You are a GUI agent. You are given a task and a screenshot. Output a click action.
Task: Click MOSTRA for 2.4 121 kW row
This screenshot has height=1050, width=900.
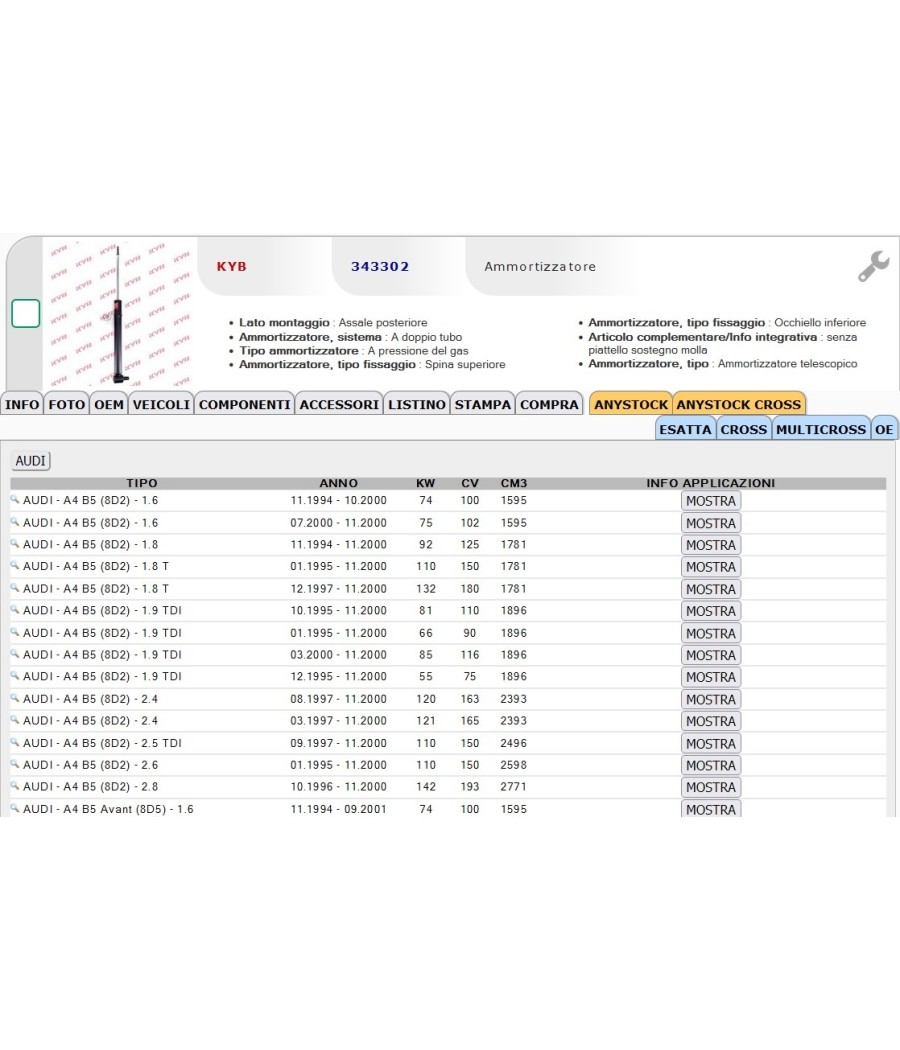coord(710,721)
